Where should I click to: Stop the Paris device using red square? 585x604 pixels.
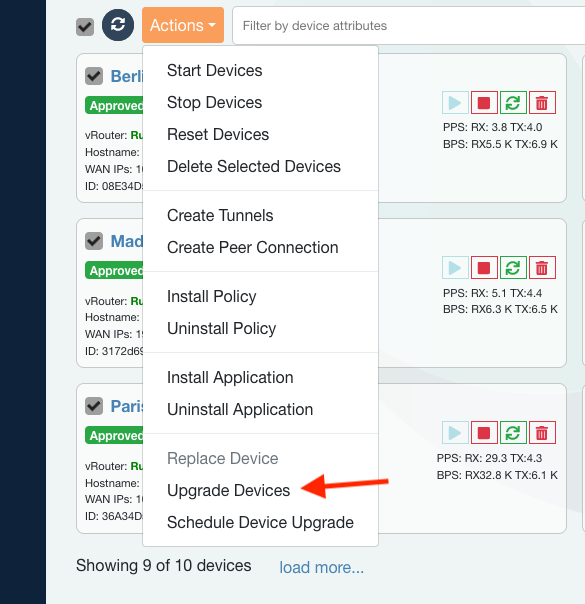484,433
